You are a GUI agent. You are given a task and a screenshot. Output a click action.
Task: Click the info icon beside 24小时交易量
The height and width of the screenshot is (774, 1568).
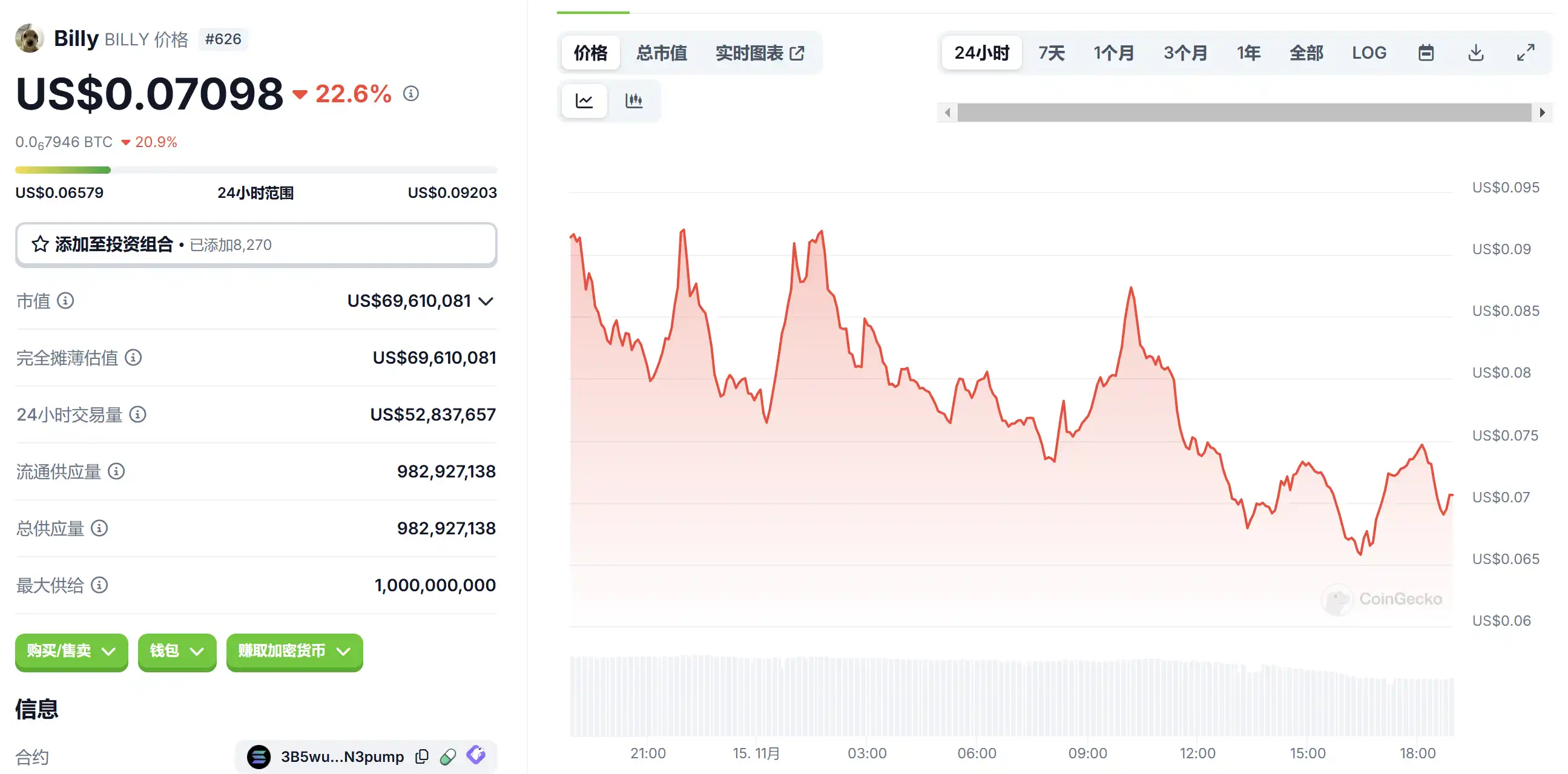[137, 415]
